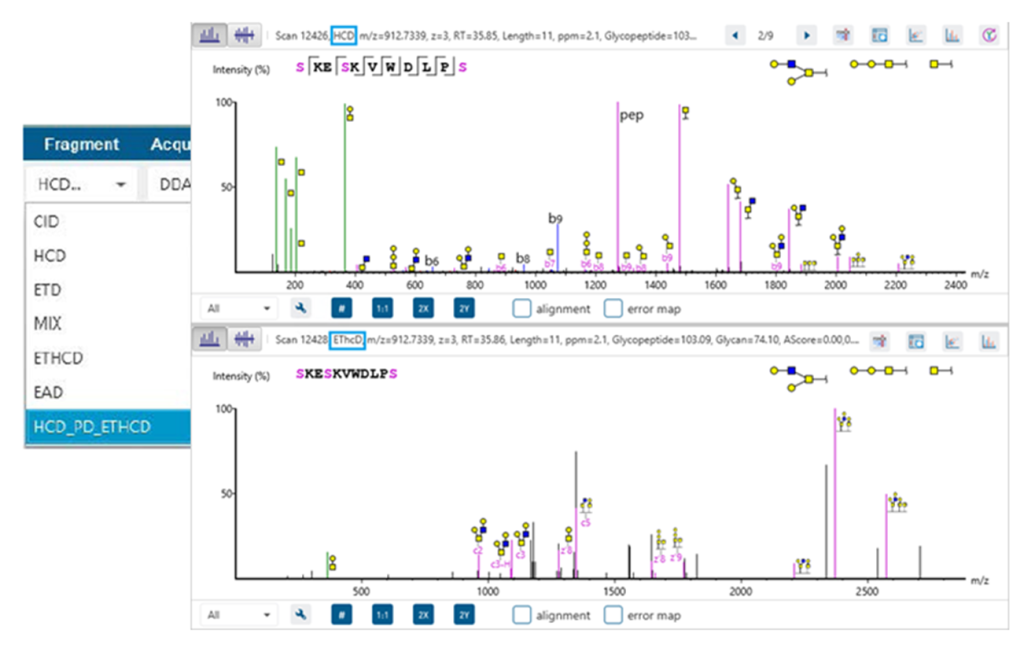This screenshot has height=652, width=1024.
Task: Select HCD_PD_ETHCD option in the list
Action: [92, 427]
